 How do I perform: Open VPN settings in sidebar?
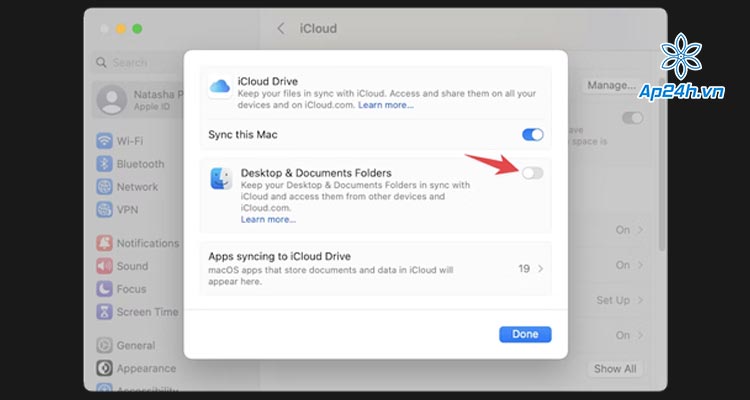(x=117, y=210)
